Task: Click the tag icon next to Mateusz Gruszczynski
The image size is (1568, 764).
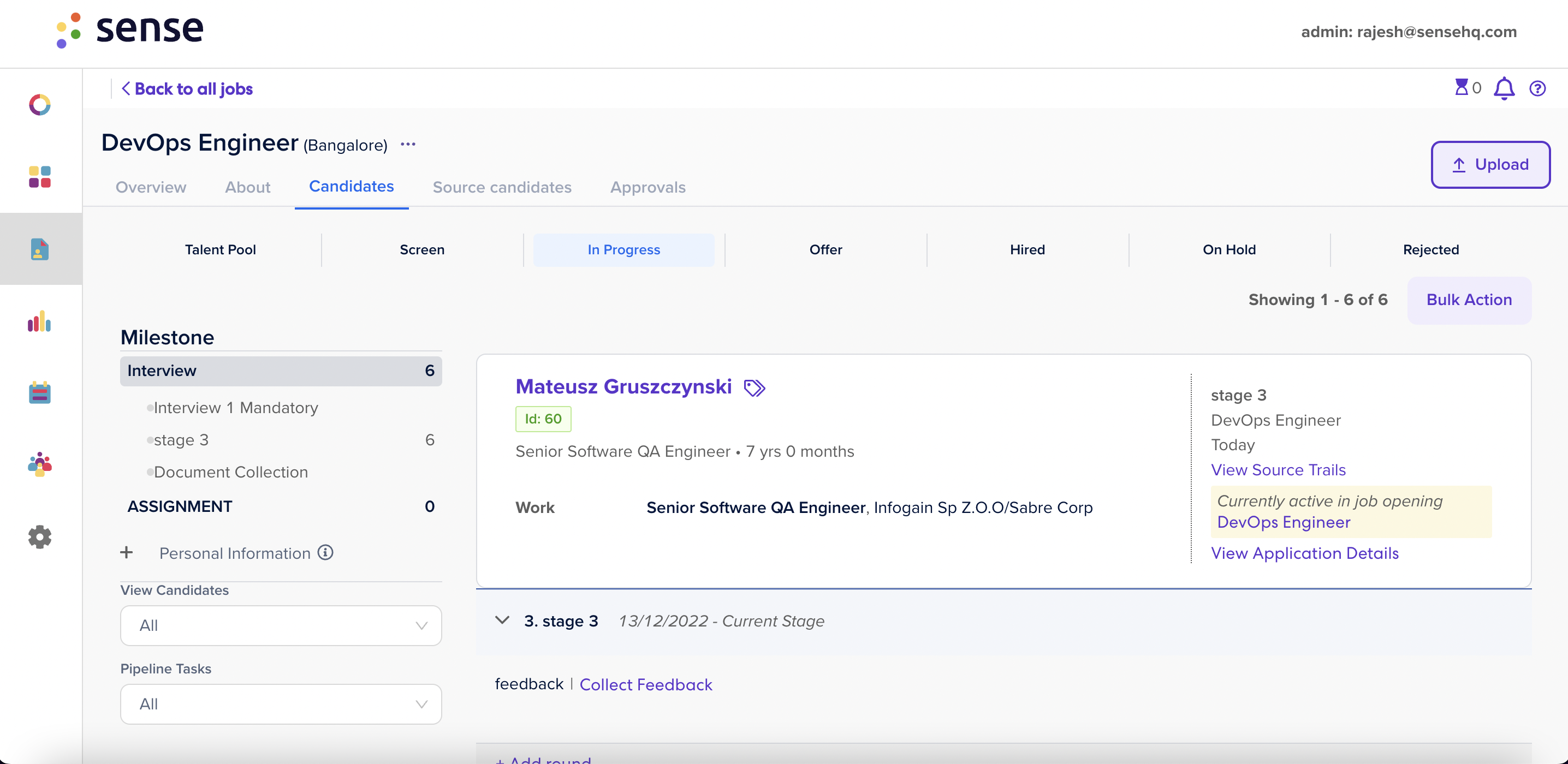Action: point(755,387)
